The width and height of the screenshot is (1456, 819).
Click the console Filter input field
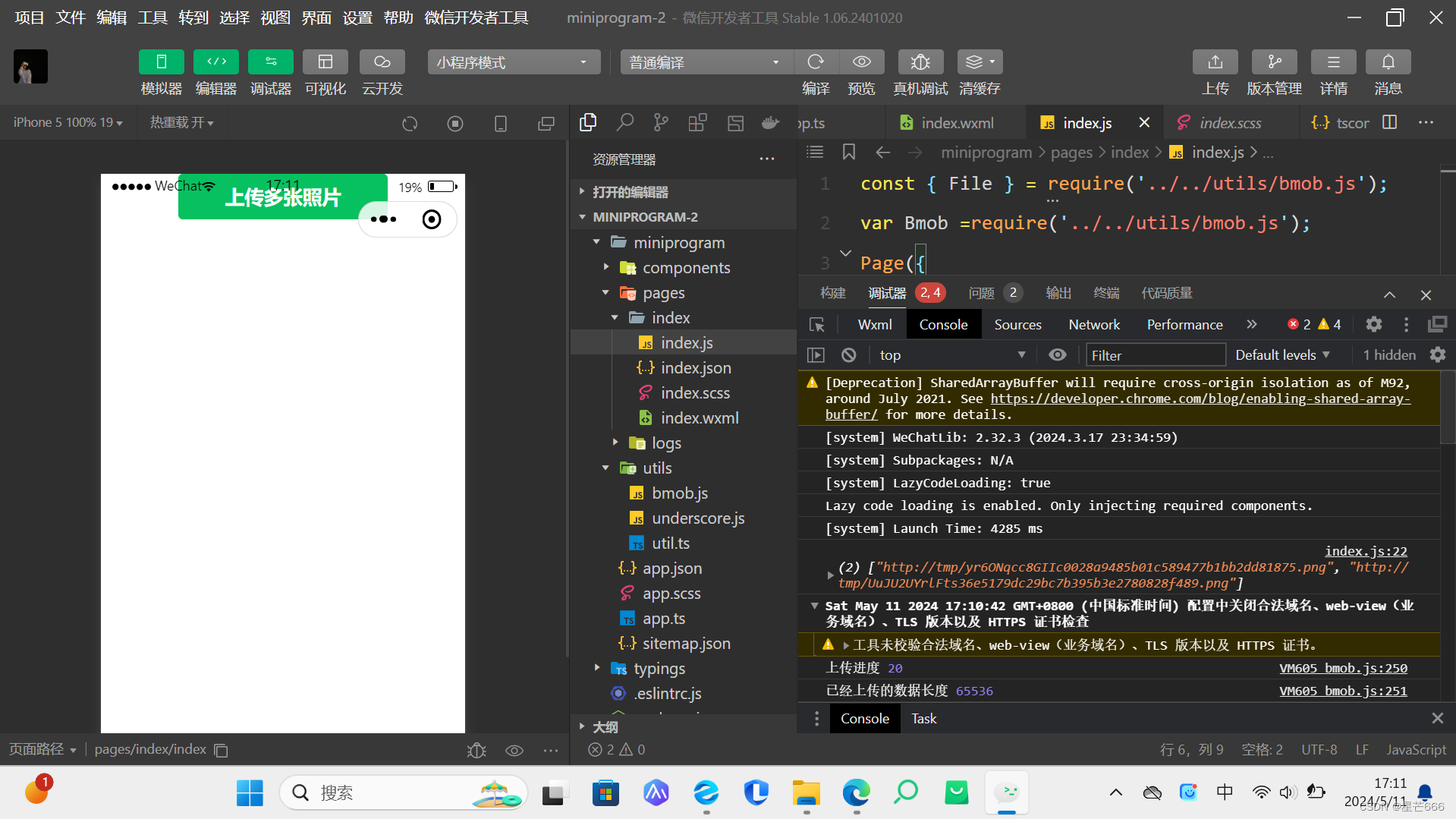[1156, 355]
